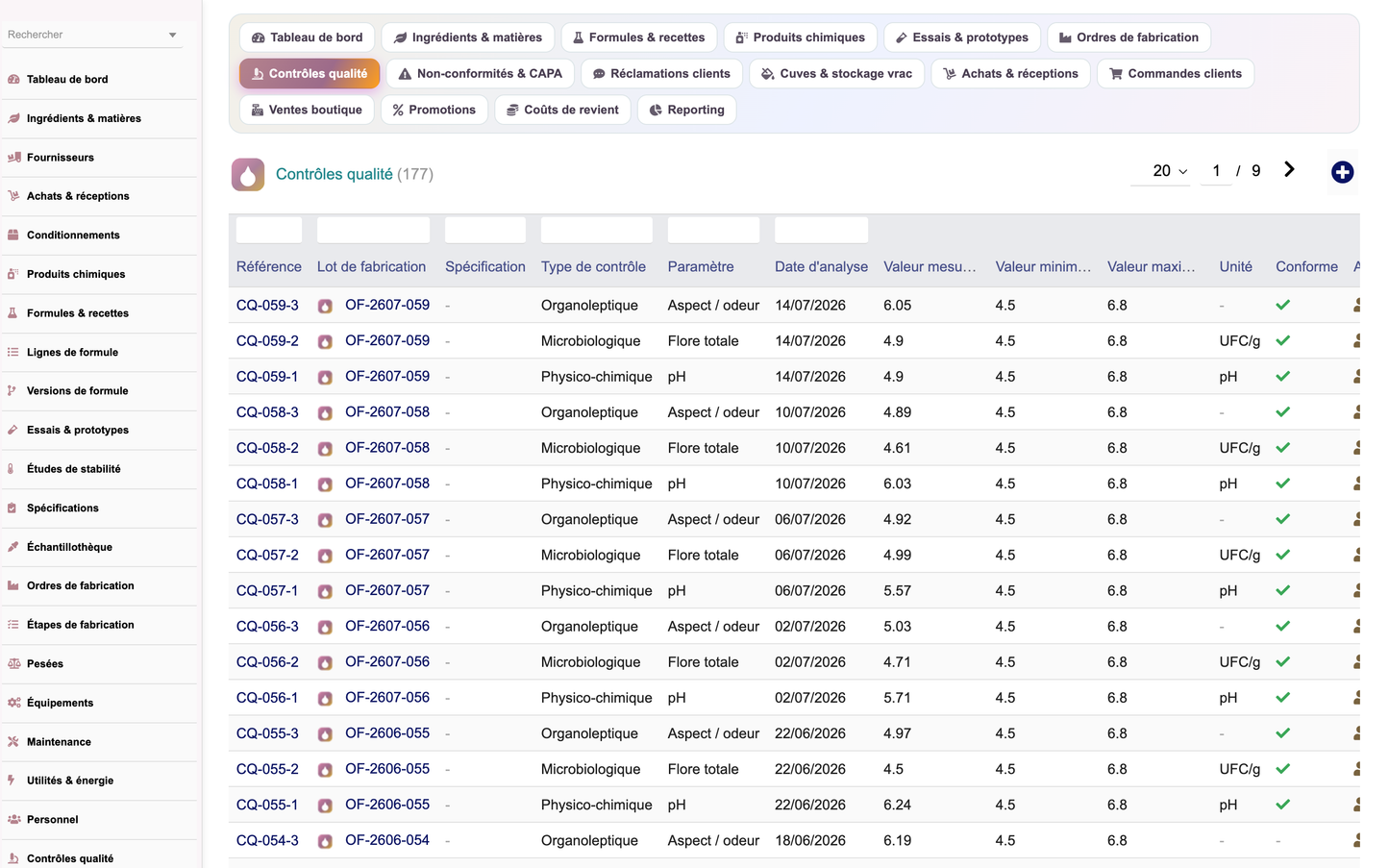
Task: Switch to Réclamations clients tab
Action: (661, 74)
